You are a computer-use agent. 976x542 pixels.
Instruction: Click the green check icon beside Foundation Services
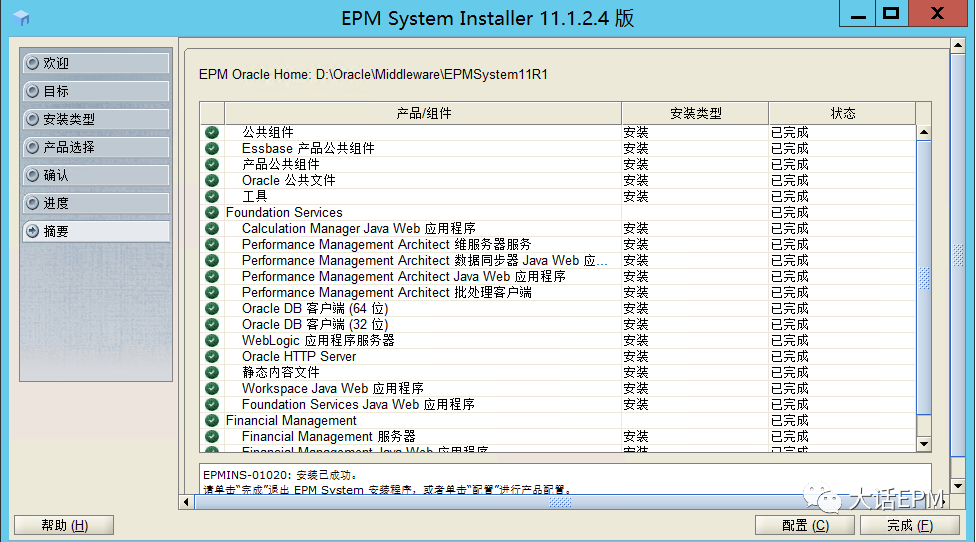point(212,212)
